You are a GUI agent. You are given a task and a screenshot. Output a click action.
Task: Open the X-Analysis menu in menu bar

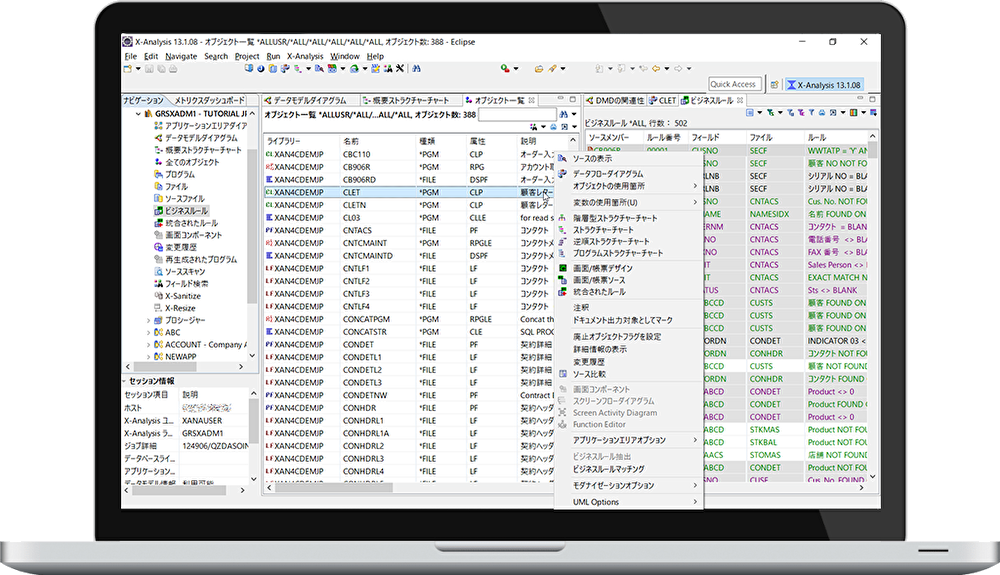pos(305,56)
